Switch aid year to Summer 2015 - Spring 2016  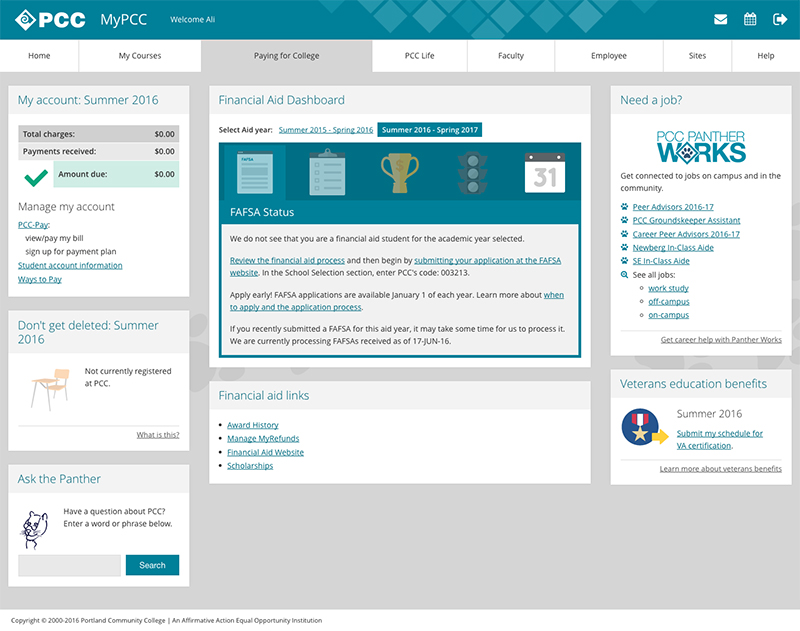(325, 130)
